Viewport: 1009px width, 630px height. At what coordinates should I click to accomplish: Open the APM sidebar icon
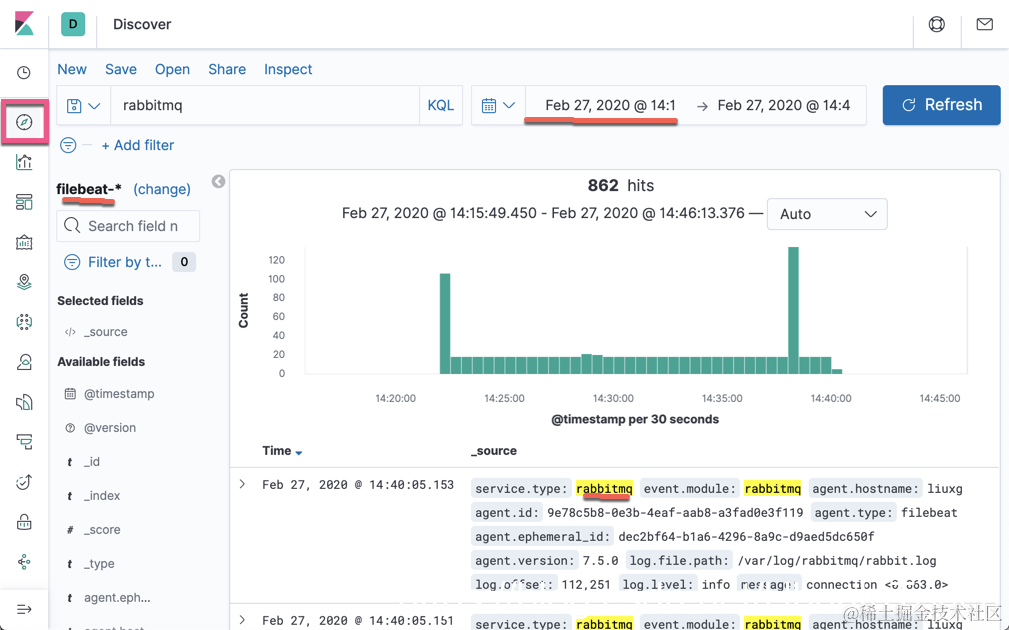click(x=24, y=442)
